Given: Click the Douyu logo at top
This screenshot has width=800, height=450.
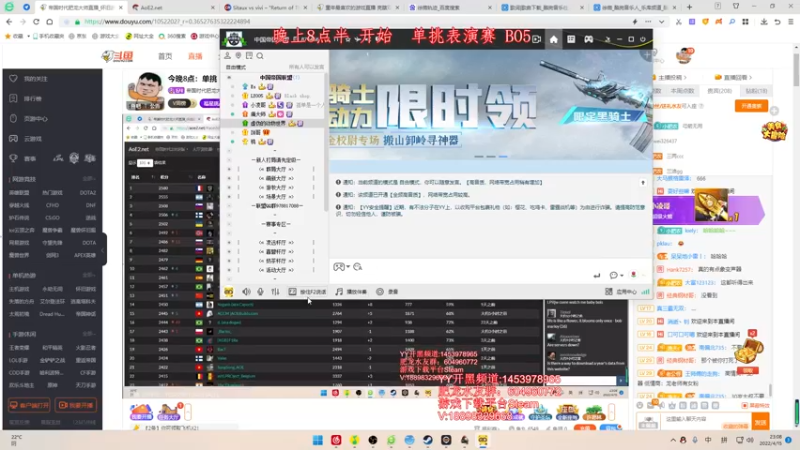Looking at the screenshot, I should 118,56.
